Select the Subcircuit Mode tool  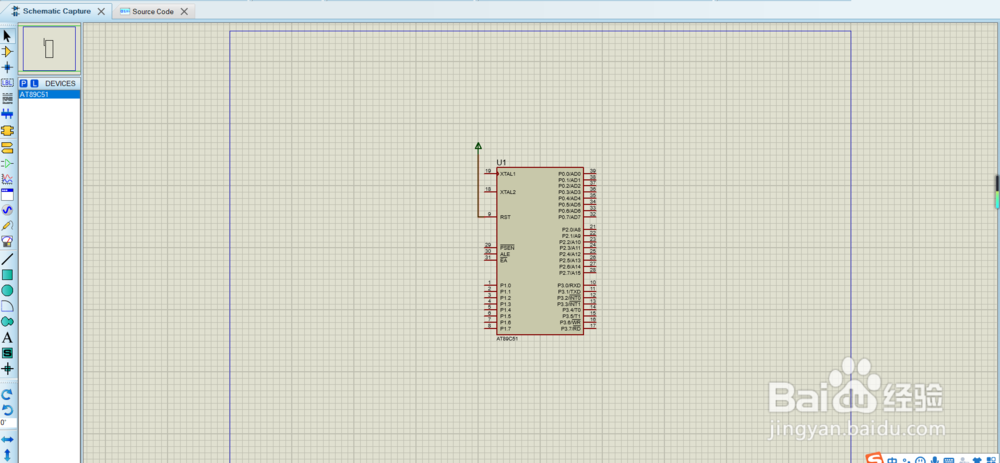coord(8,130)
